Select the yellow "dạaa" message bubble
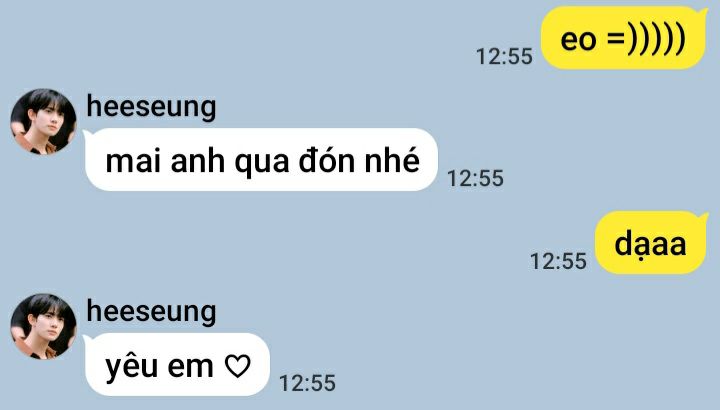The width and height of the screenshot is (720, 410). [x=652, y=242]
